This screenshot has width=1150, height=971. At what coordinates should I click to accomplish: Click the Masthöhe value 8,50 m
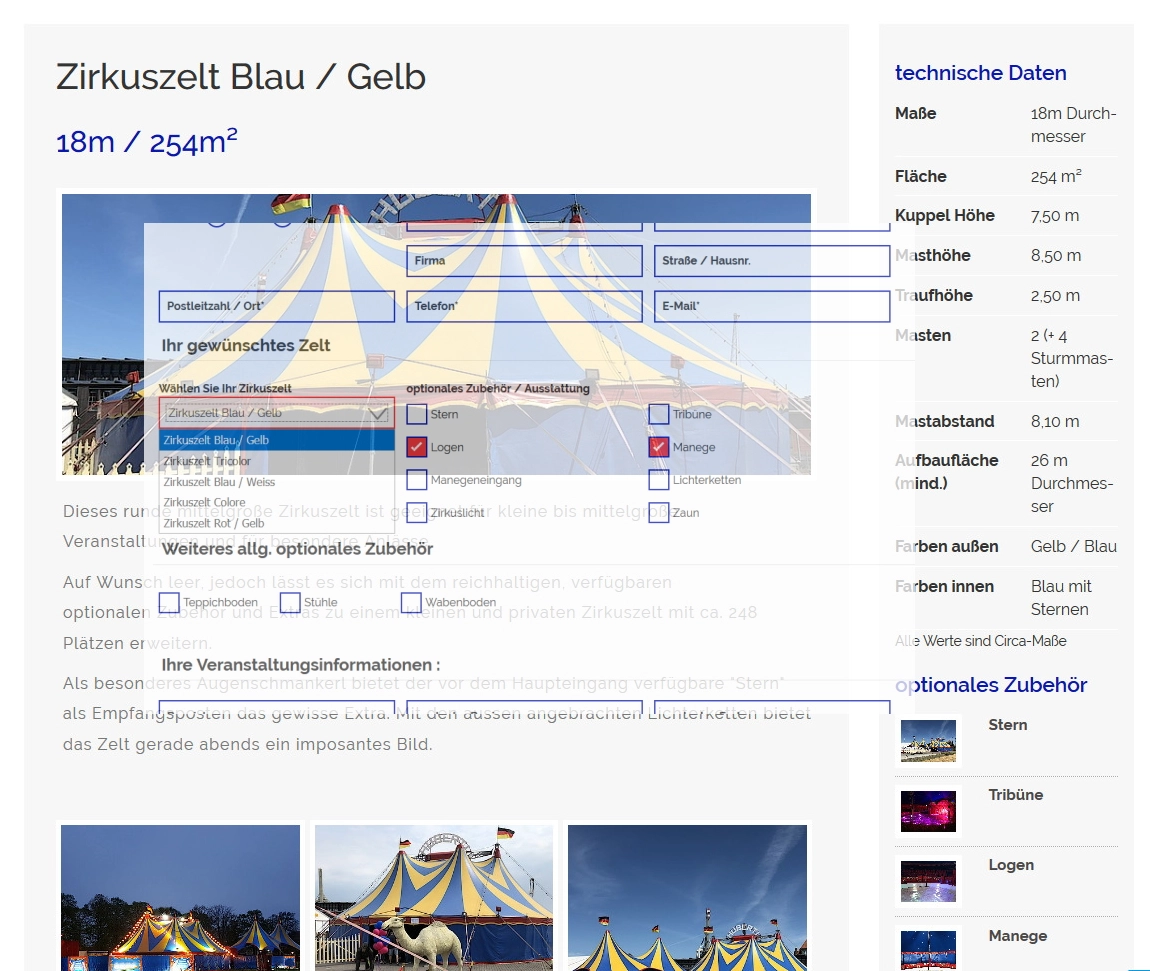coord(1055,255)
